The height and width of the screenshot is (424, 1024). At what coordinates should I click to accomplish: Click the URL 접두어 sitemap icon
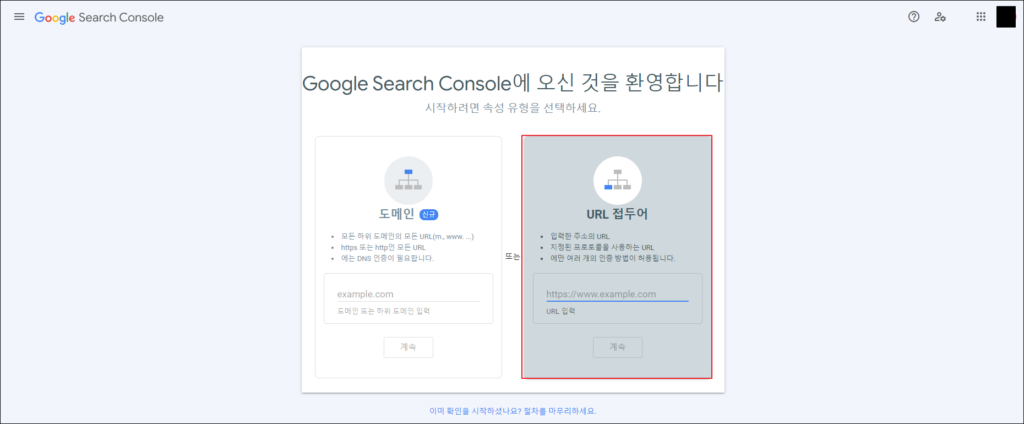(617, 180)
